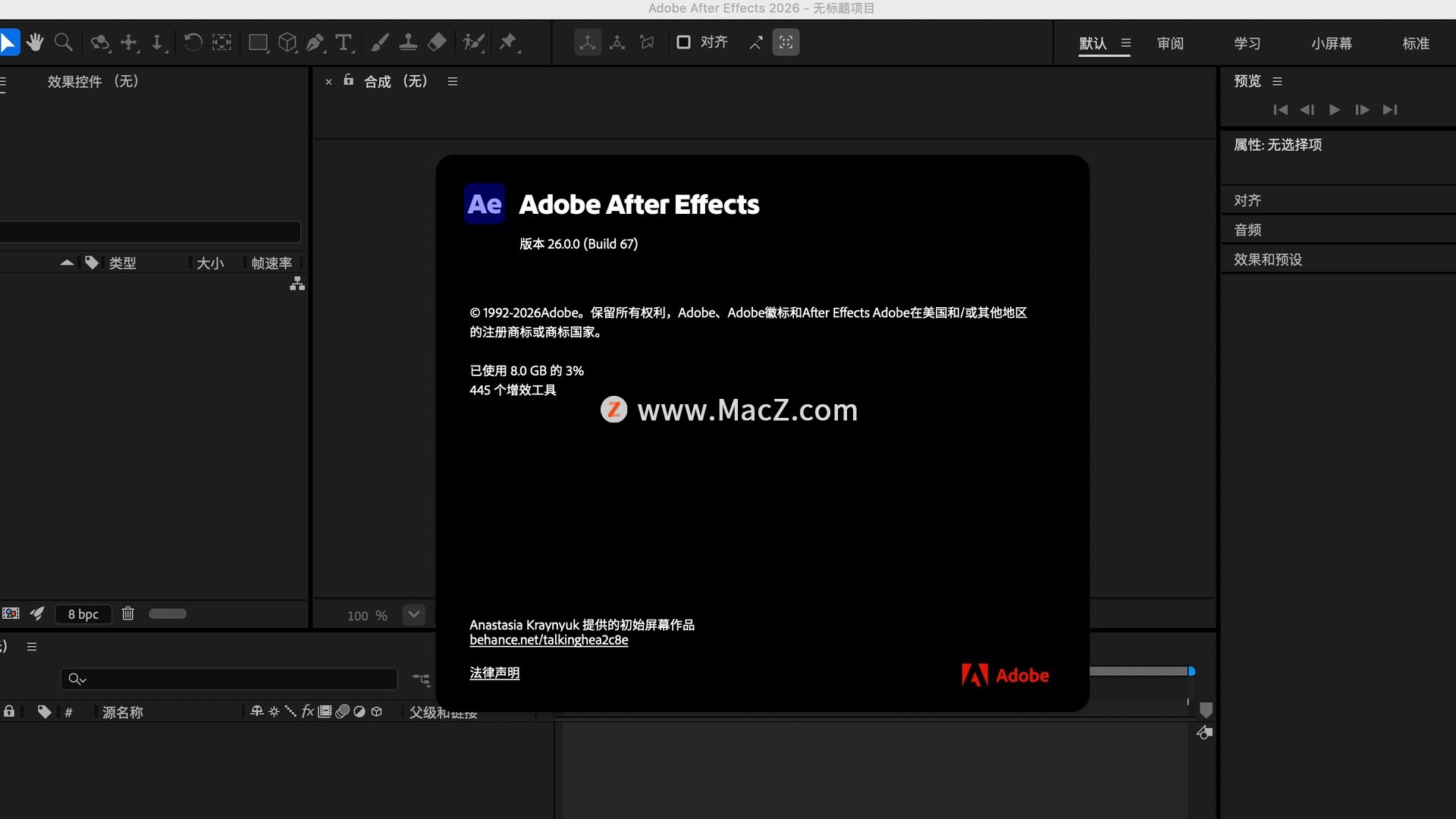Enable the 对齐 snapping checkbox
Image resolution: width=1456 pixels, height=819 pixels.
coord(683,42)
